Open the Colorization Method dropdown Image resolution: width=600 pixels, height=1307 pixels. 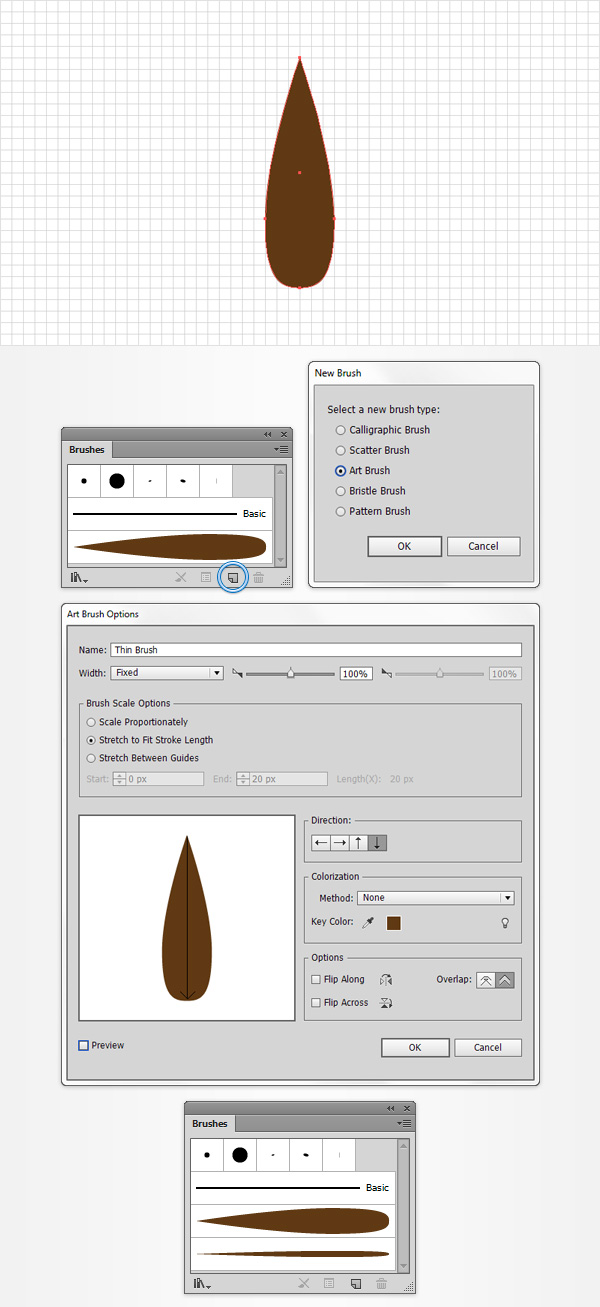click(x=436, y=898)
